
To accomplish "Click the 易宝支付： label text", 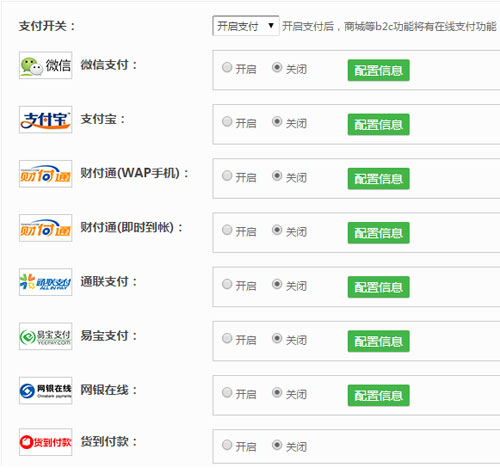I will pyautogui.click(x=109, y=336).
